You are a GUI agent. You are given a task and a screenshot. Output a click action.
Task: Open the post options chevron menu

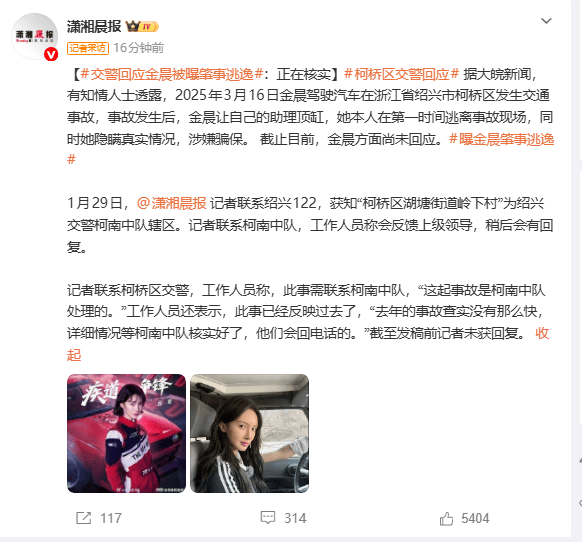pos(546,21)
